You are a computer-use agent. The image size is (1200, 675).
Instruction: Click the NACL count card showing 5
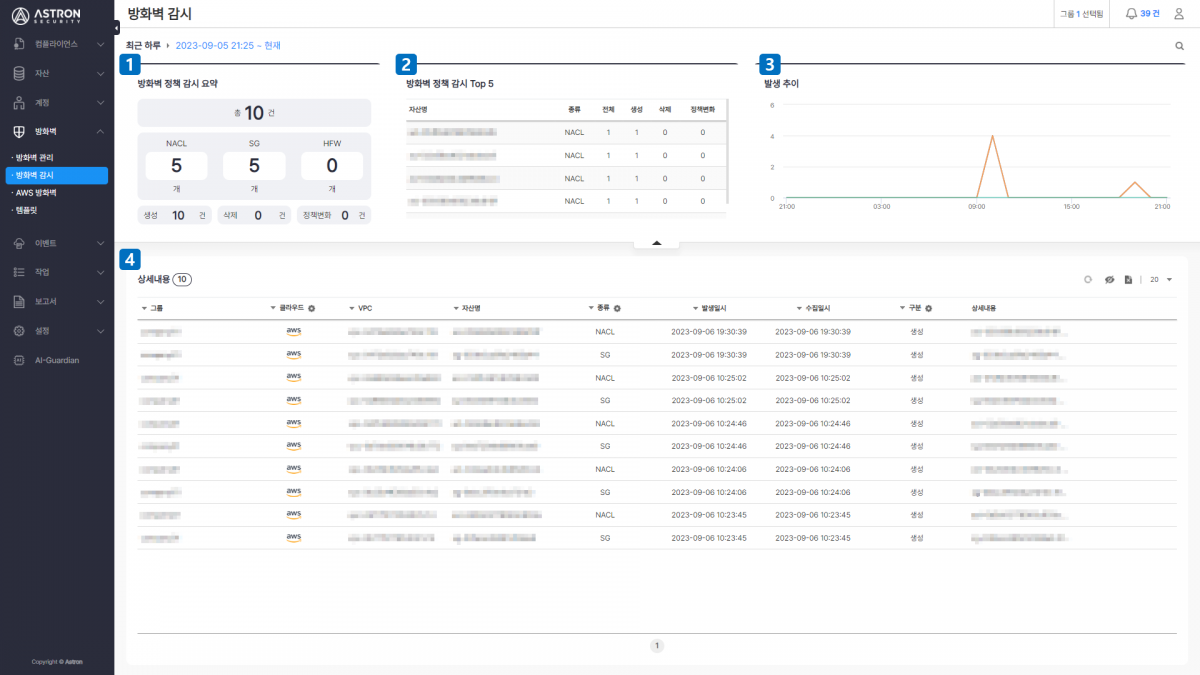pos(176,167)
